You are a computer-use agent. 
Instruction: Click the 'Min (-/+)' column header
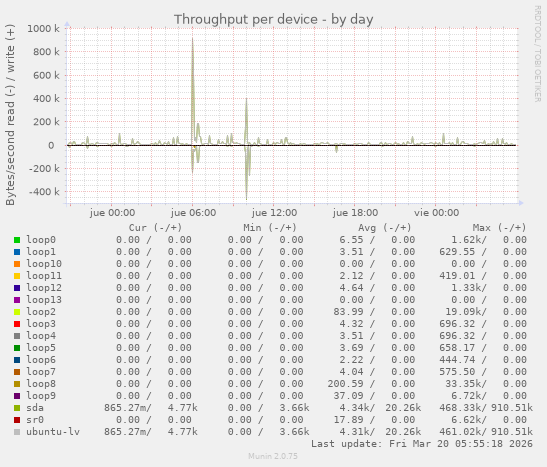(x=270, y=228)
